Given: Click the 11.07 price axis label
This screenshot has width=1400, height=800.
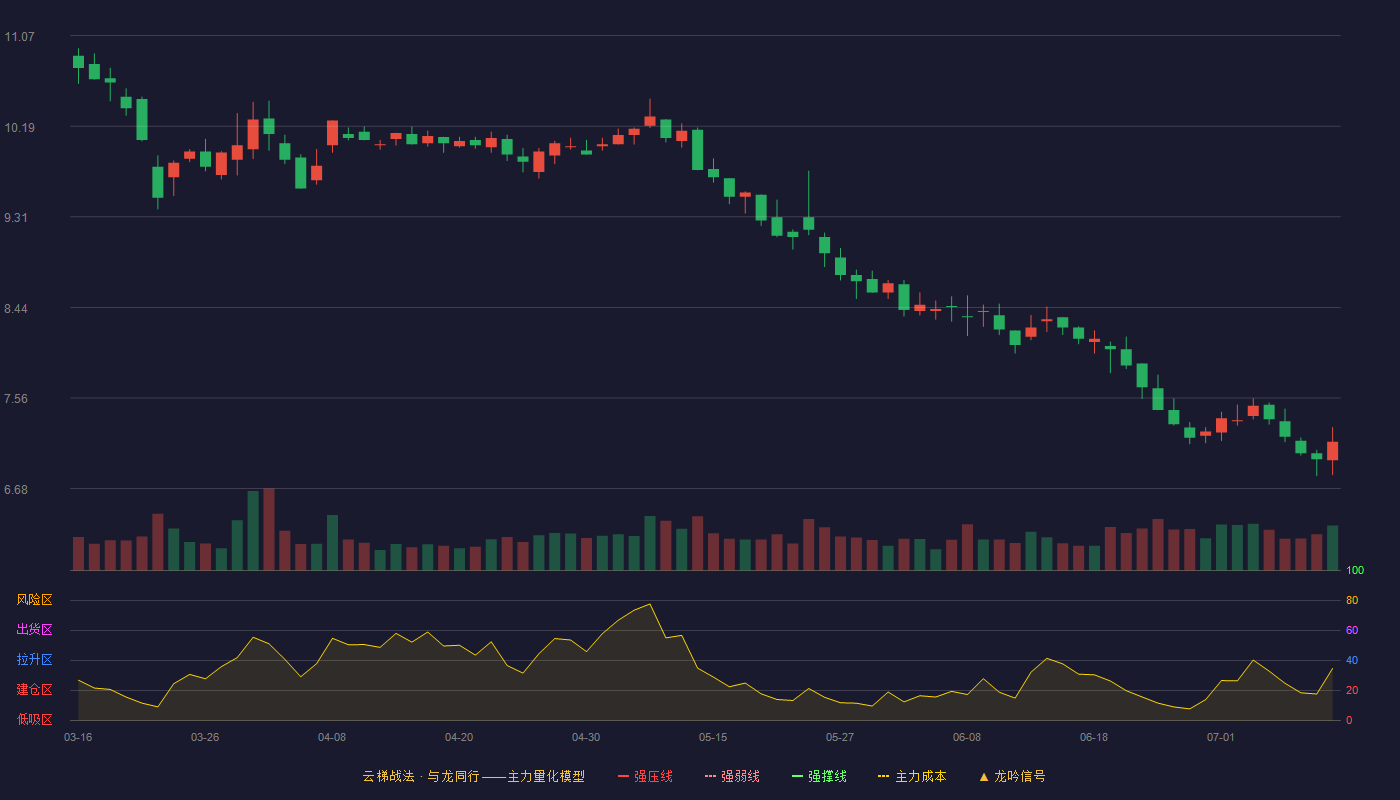Looking at the screenshot, I should point(19,37).
